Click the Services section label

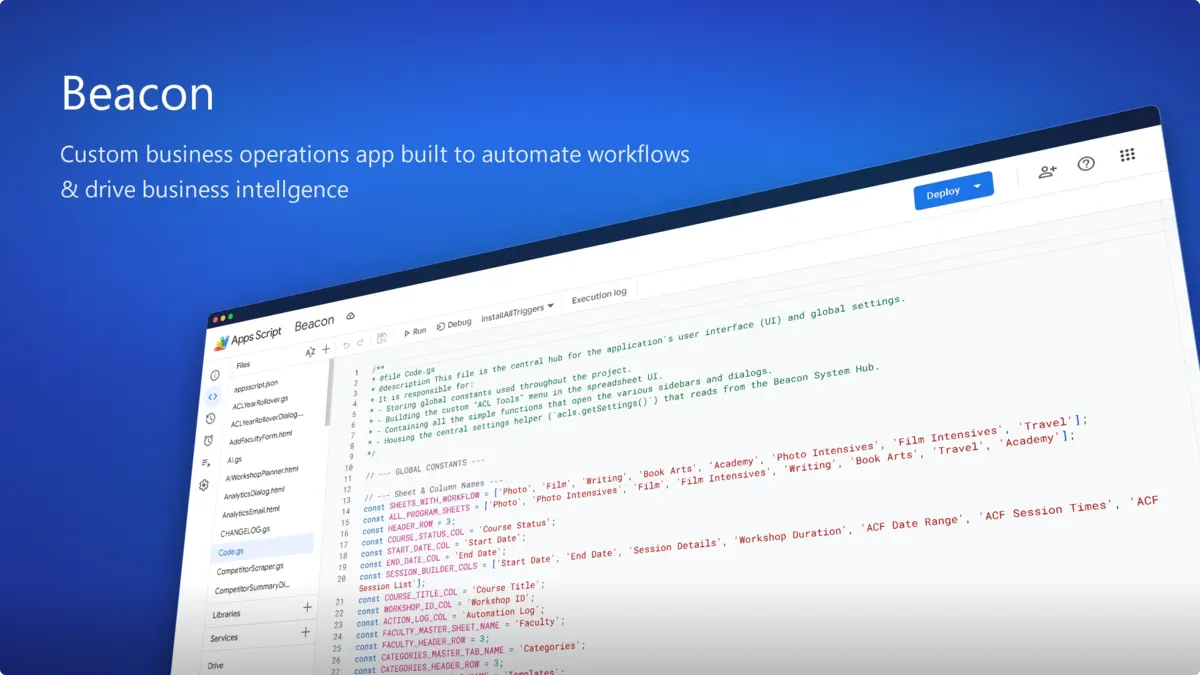224,638
